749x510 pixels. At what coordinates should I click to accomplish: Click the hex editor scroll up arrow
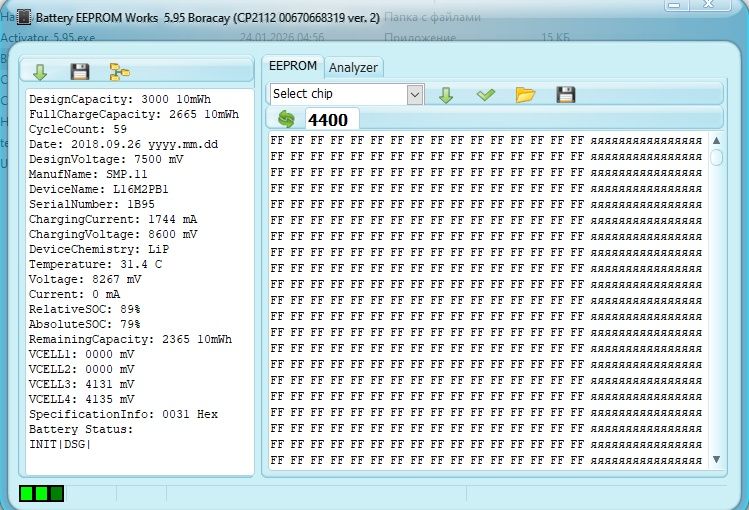pos(716,140)
